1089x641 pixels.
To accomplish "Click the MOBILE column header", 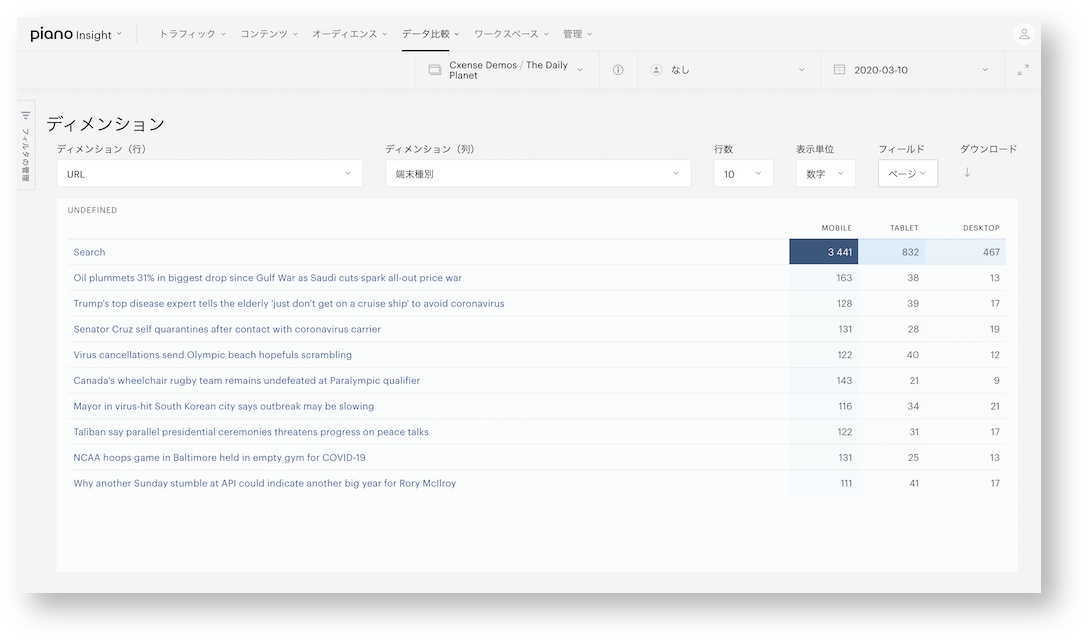I will [836, 228].
